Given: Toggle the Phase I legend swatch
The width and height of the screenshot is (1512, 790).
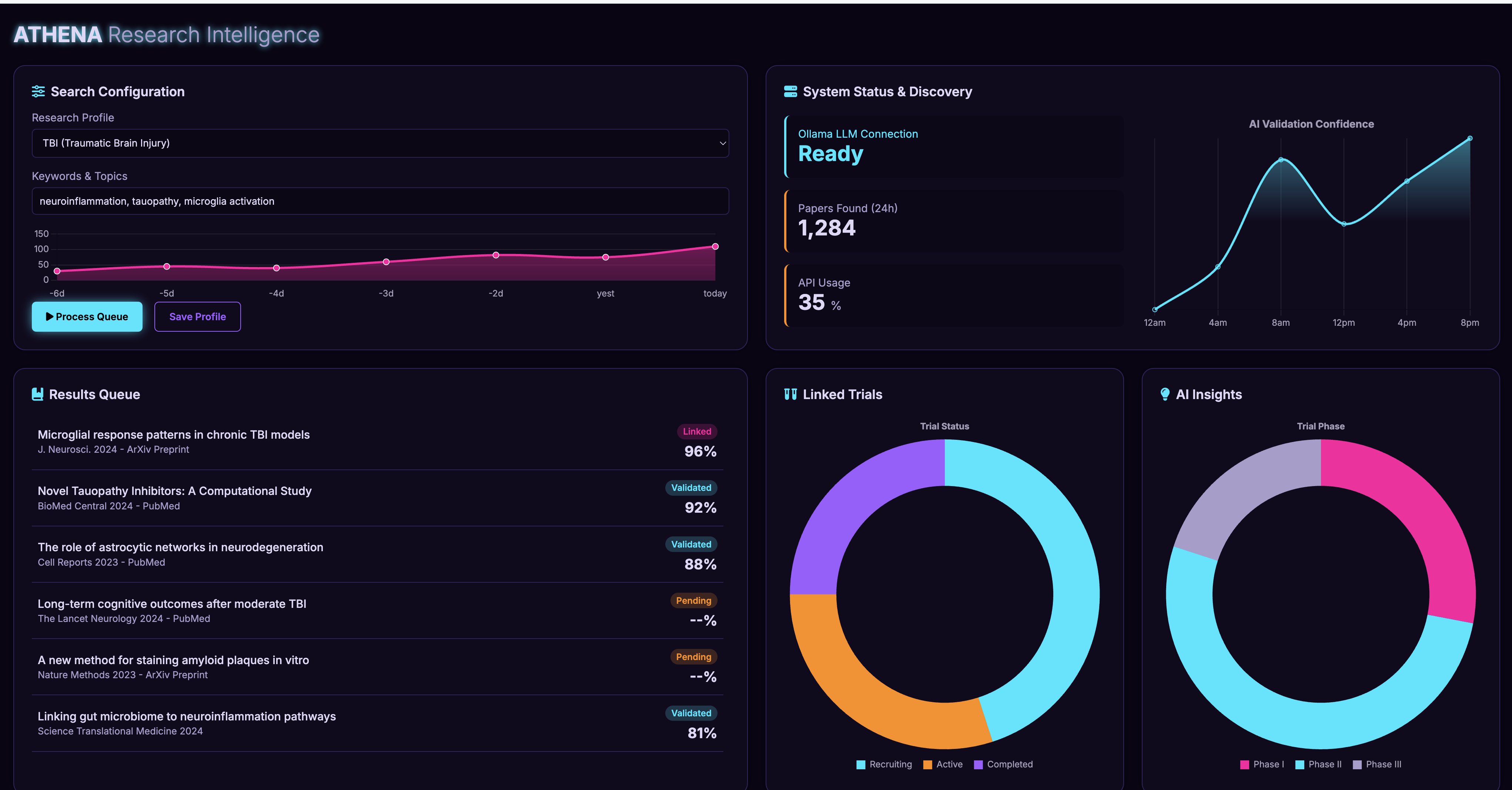Looking at the screenshot, I should click(x=1244, y=765).
